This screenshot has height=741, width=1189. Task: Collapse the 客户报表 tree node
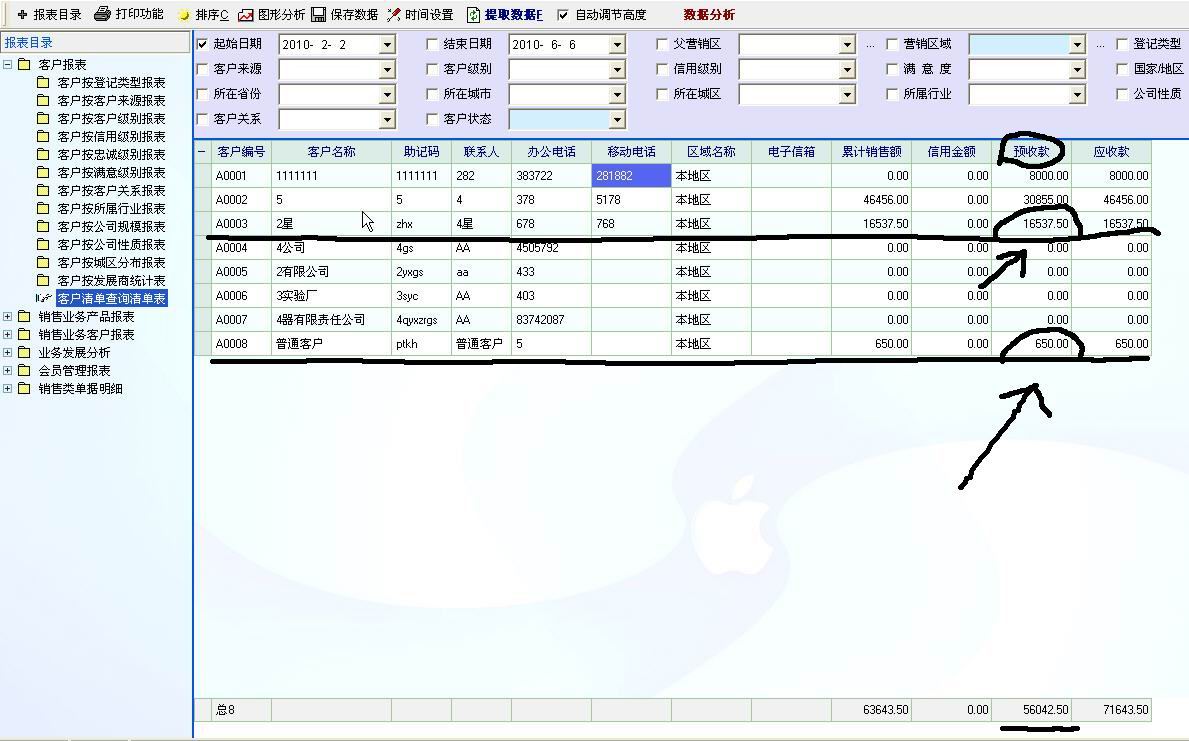tap(8, 65)
